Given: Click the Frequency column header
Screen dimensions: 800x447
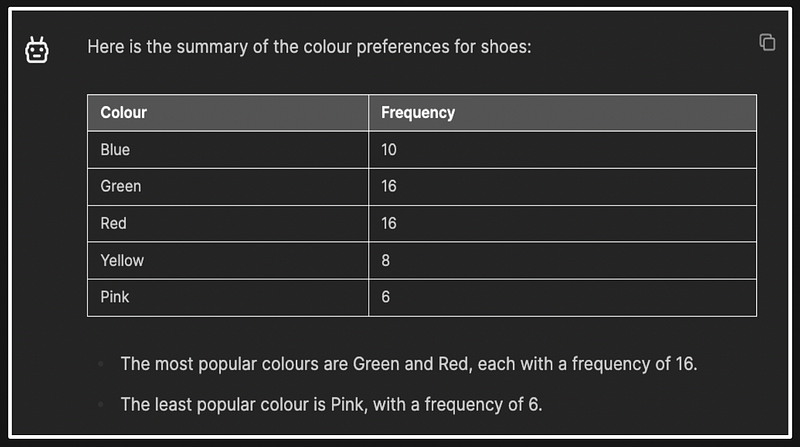Looking at the screenshot, I should 418,112.
